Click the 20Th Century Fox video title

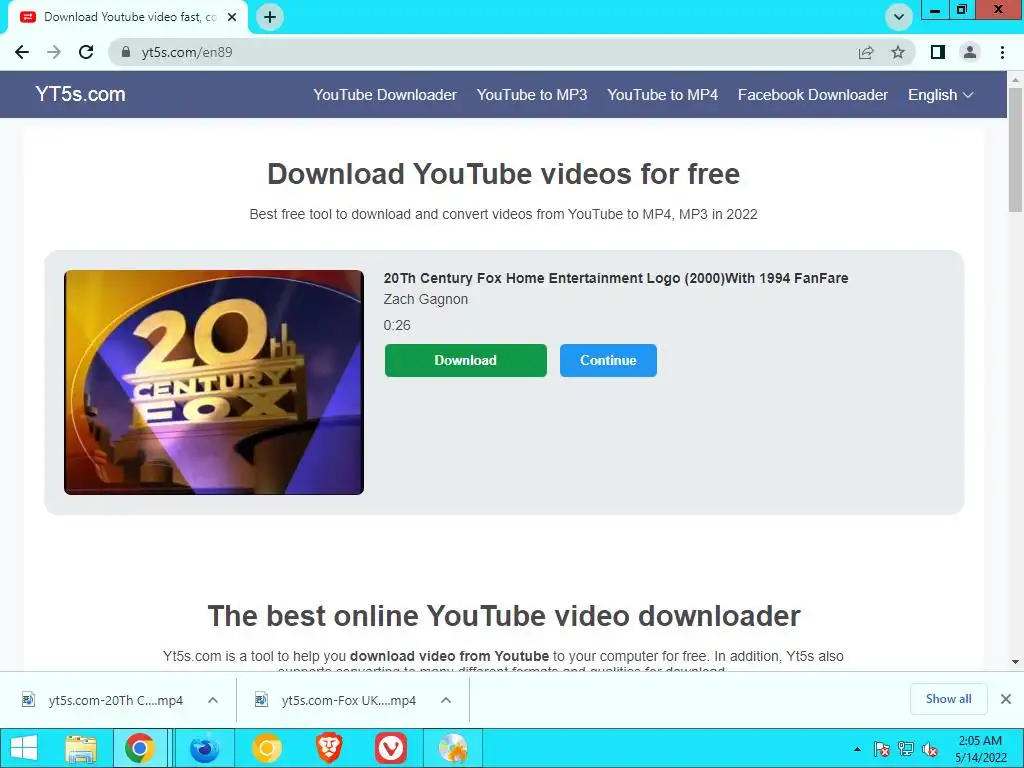(616, 278)
